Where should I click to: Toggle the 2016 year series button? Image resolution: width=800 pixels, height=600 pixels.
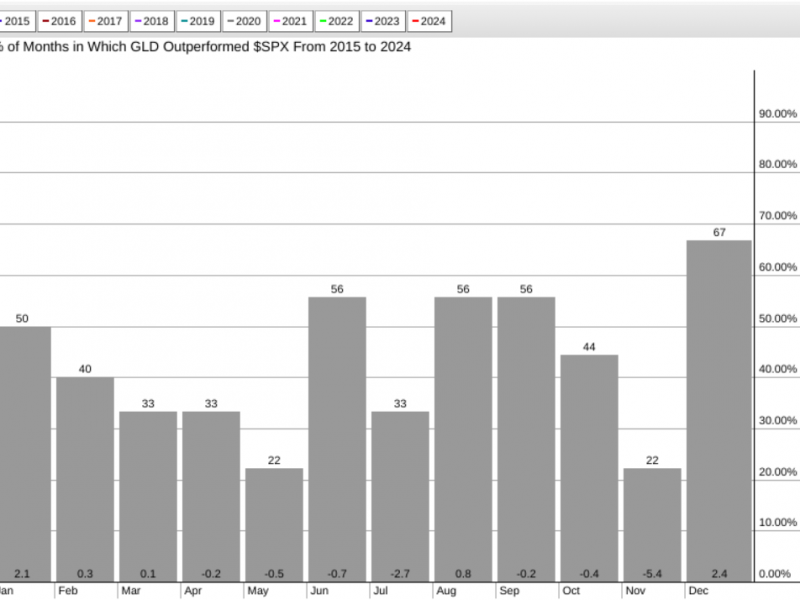click(x=60, y=21)
